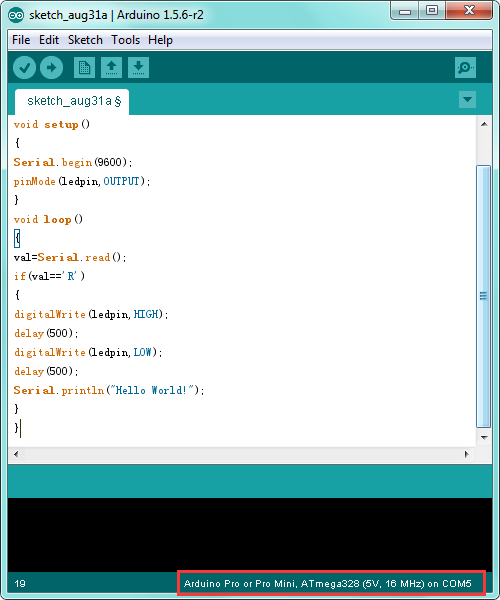Minimize the Arduino window
This screenshot has height=600, width=500.
point(405,11)
